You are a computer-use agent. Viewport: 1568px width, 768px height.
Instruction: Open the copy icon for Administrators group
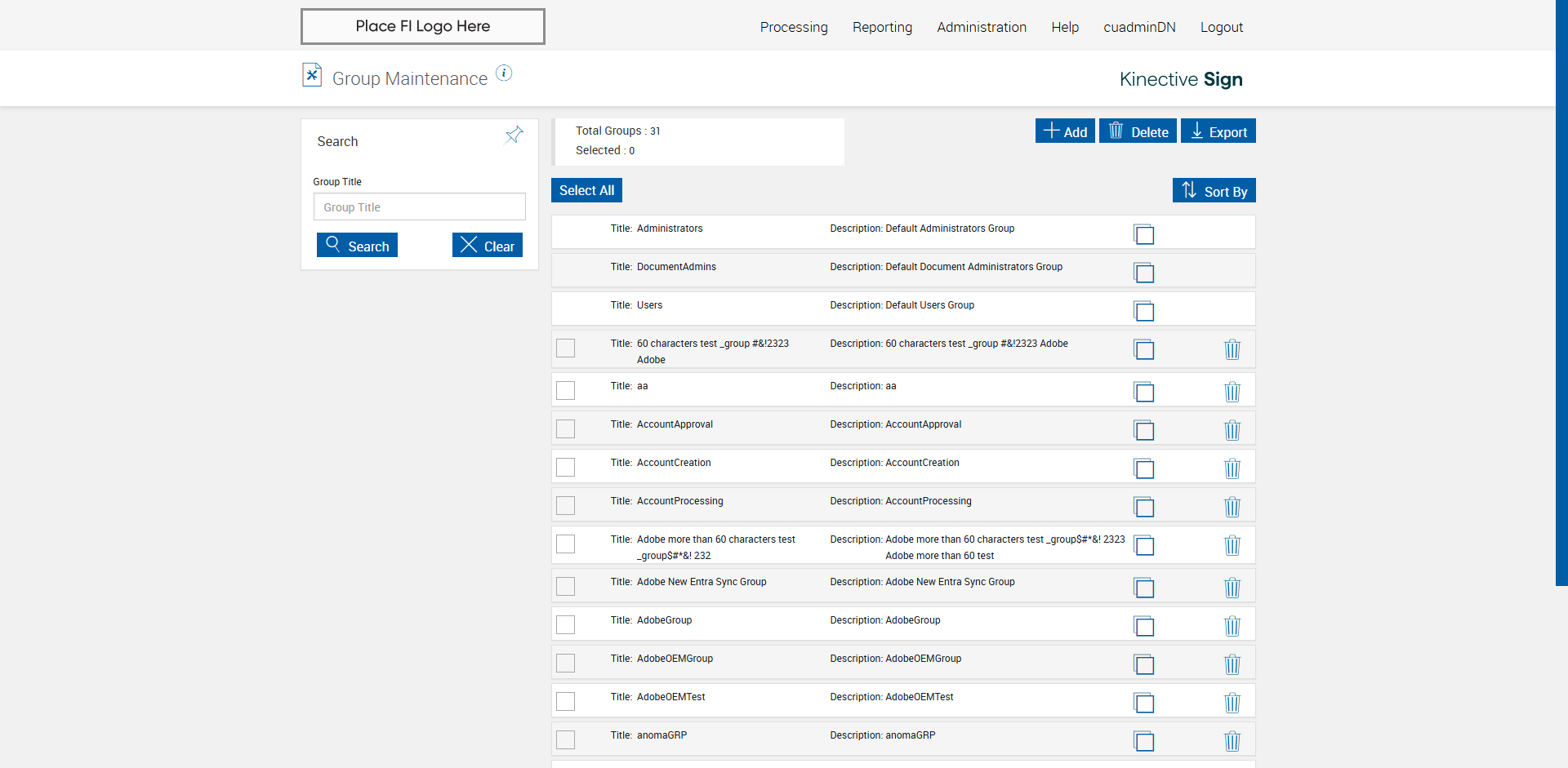pyautogui.click(x=1144, y=234)
